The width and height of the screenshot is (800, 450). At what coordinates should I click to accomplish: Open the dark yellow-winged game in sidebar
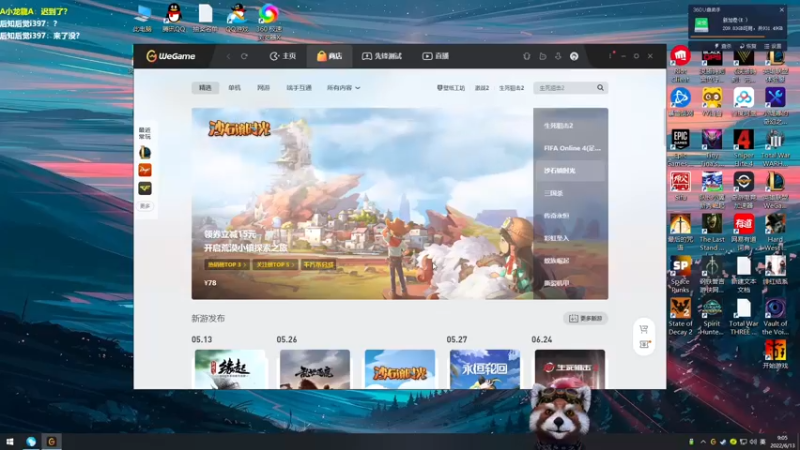coord(145,188)
